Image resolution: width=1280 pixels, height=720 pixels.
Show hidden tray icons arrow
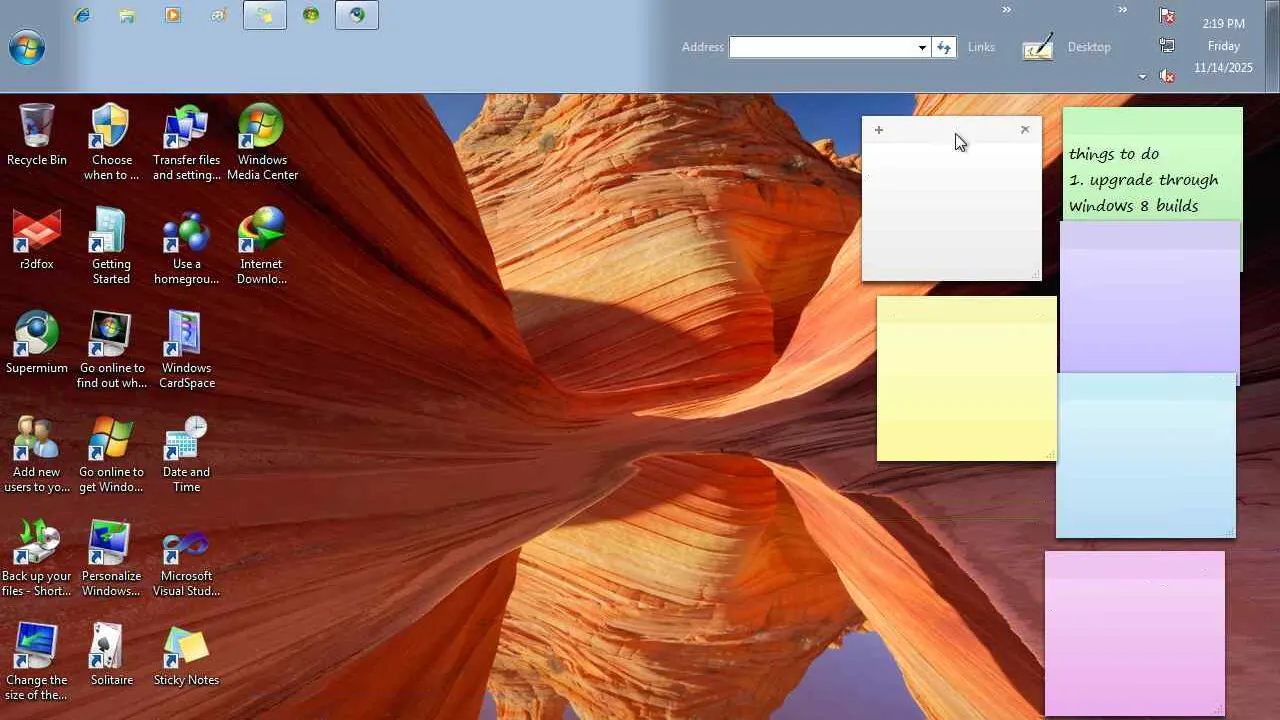coord(1143,76)
